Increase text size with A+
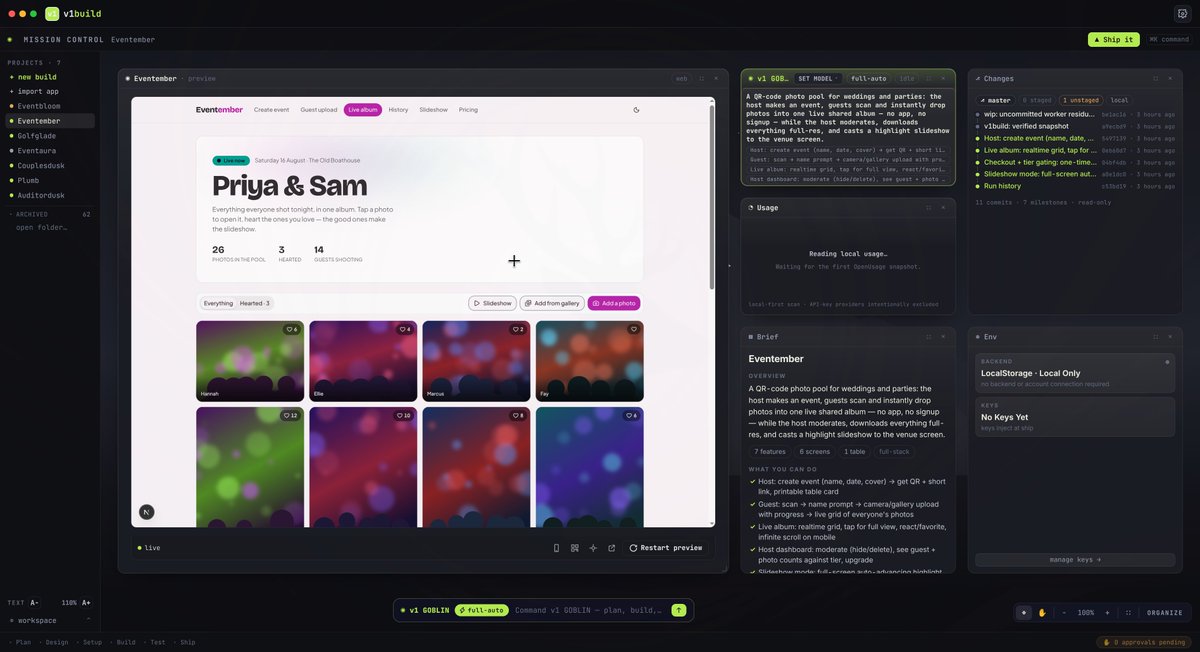Image resolution: width=1200 pixels, height=652 pixels. pyautogui.click(x=86, y=603)
